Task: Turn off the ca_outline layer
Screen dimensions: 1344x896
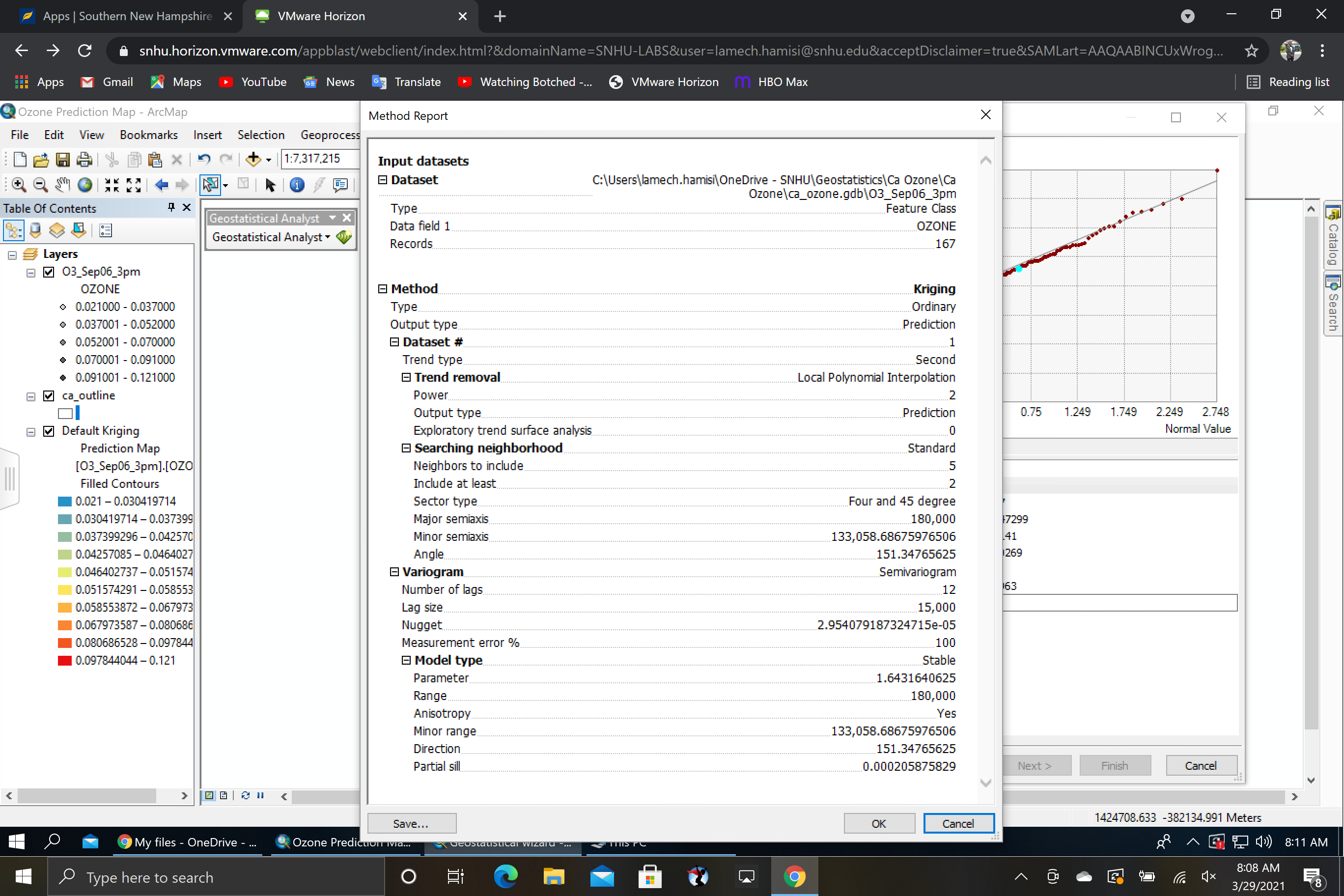Action: pyautogui.click(x=49, y=396)
